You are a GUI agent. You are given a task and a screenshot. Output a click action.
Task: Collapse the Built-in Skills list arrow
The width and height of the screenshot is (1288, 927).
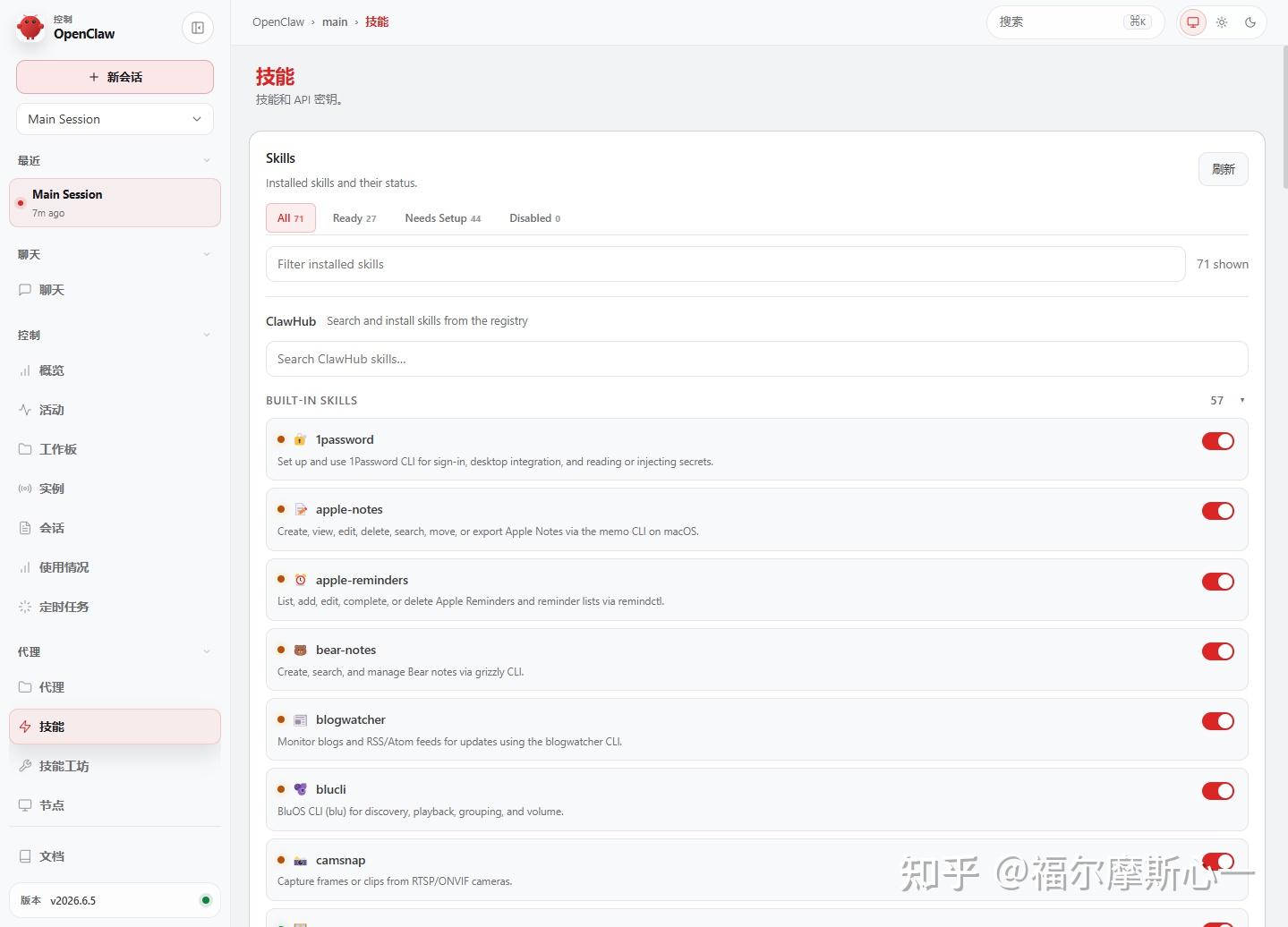(1242, 401)
